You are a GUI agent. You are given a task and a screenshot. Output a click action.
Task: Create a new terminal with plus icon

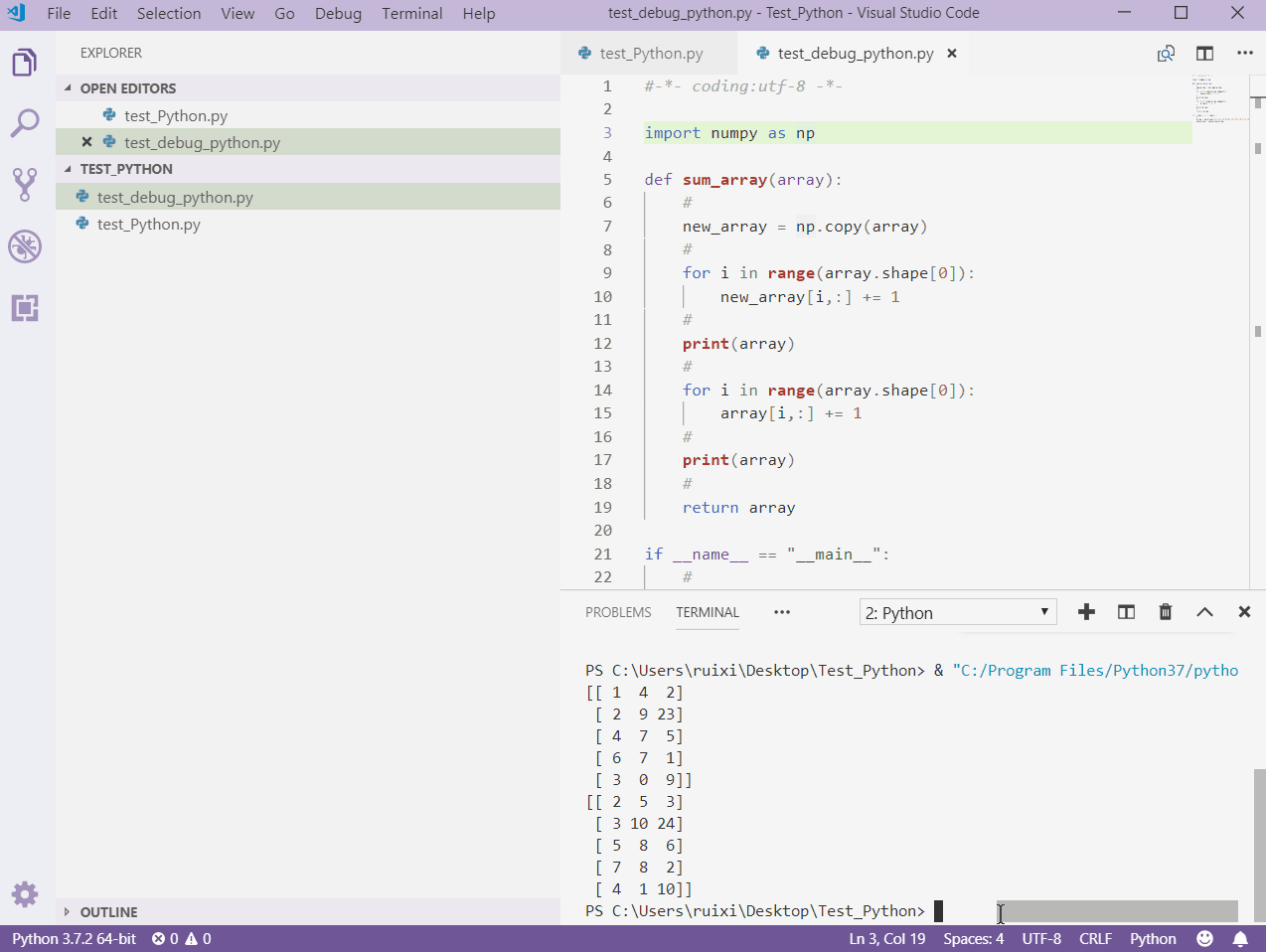1086,612
